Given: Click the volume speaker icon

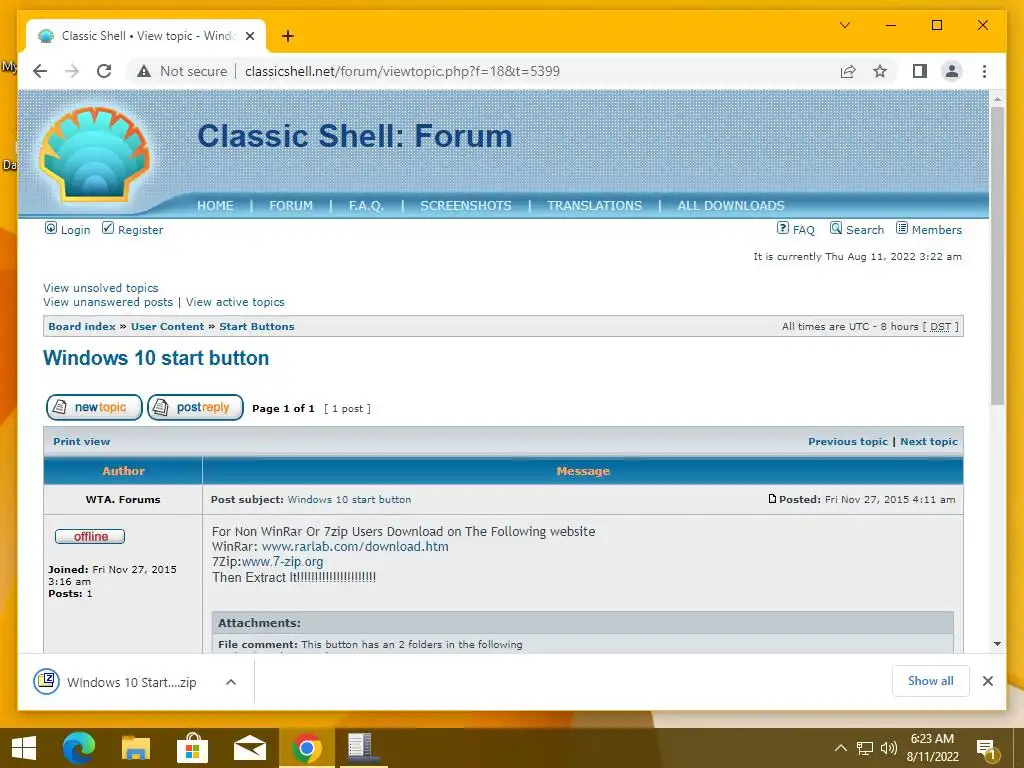Looking at the screenshot, I should click(x=888, y=748).
